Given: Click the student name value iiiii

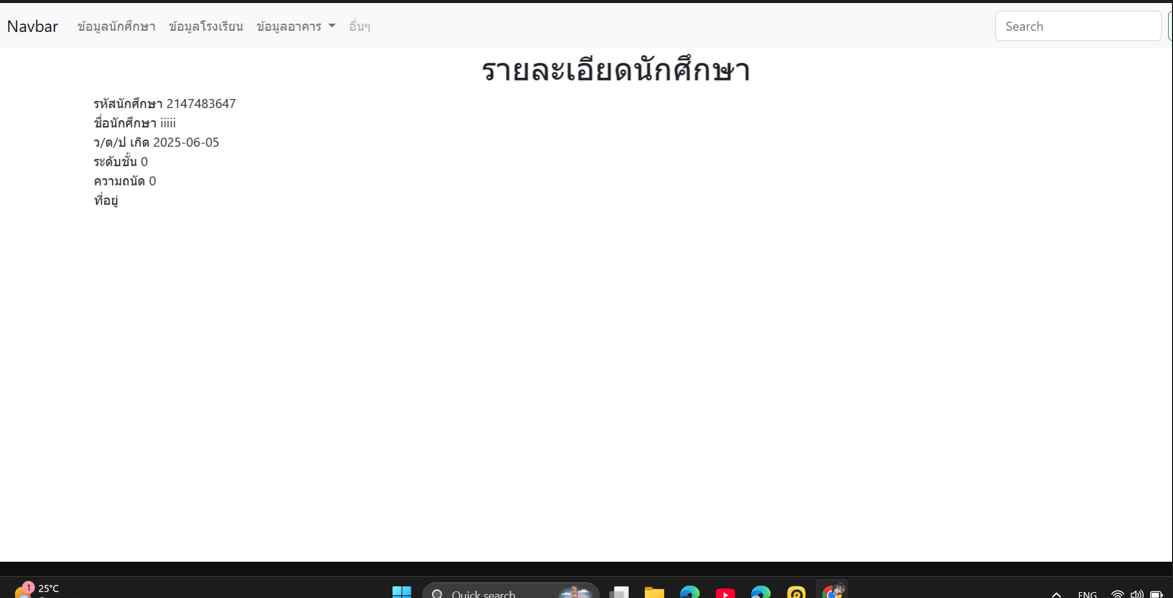Looking at the screenshot, I should tap(168, 123).
